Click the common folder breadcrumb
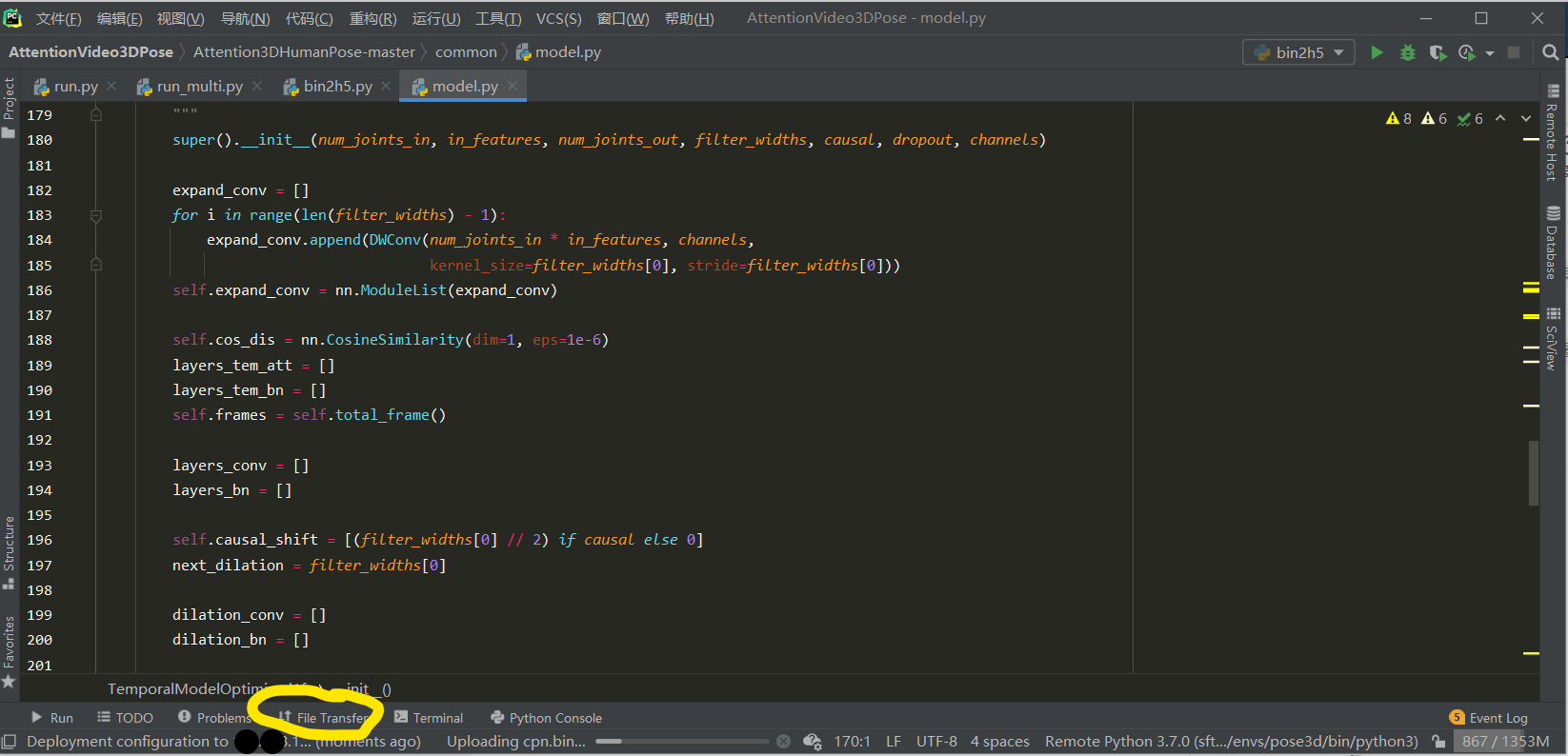Screen dimensions: 1568x756 (x=466, y=52)
